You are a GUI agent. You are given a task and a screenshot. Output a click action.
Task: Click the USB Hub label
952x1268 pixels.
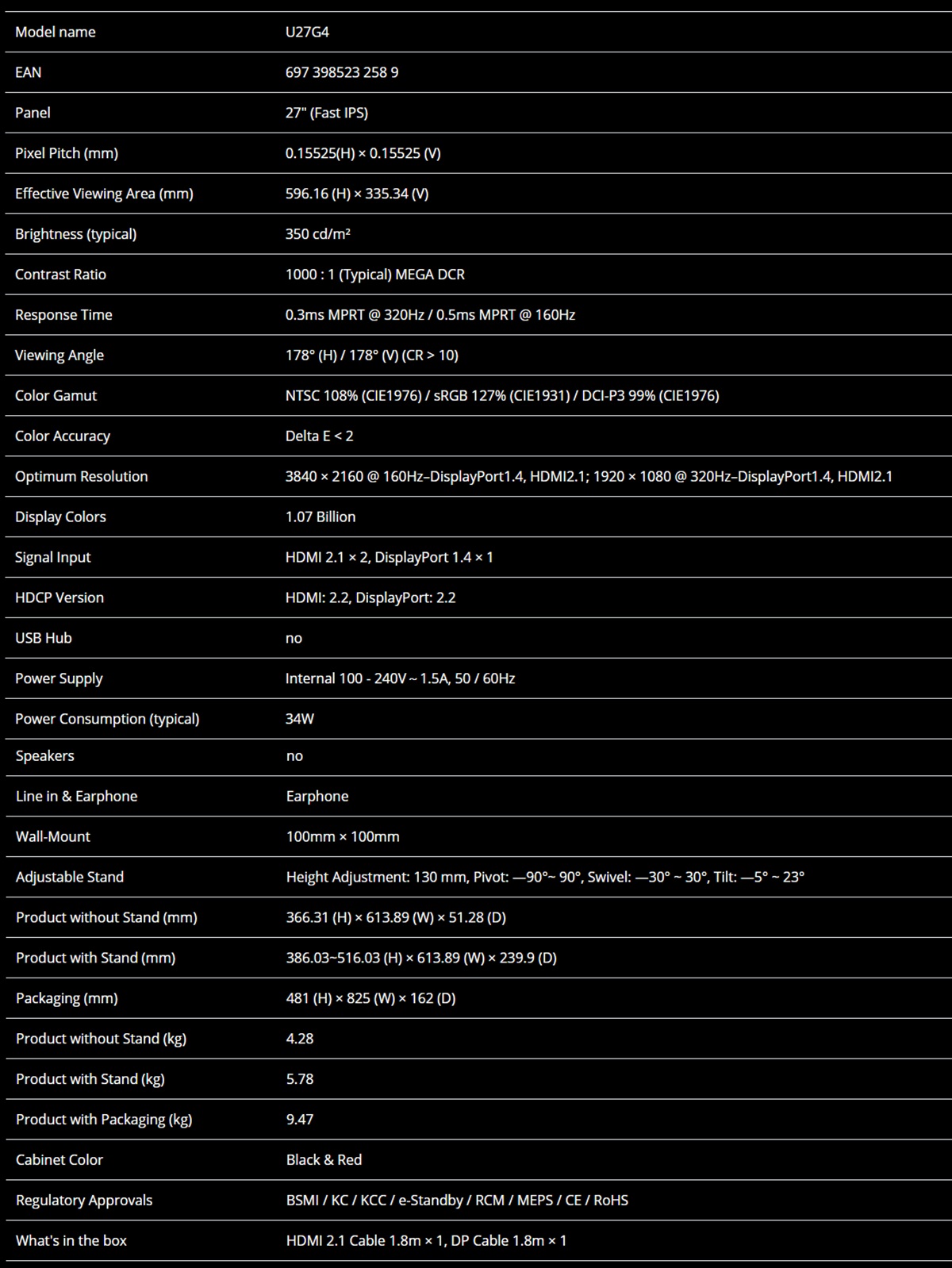tap(44, 638)
